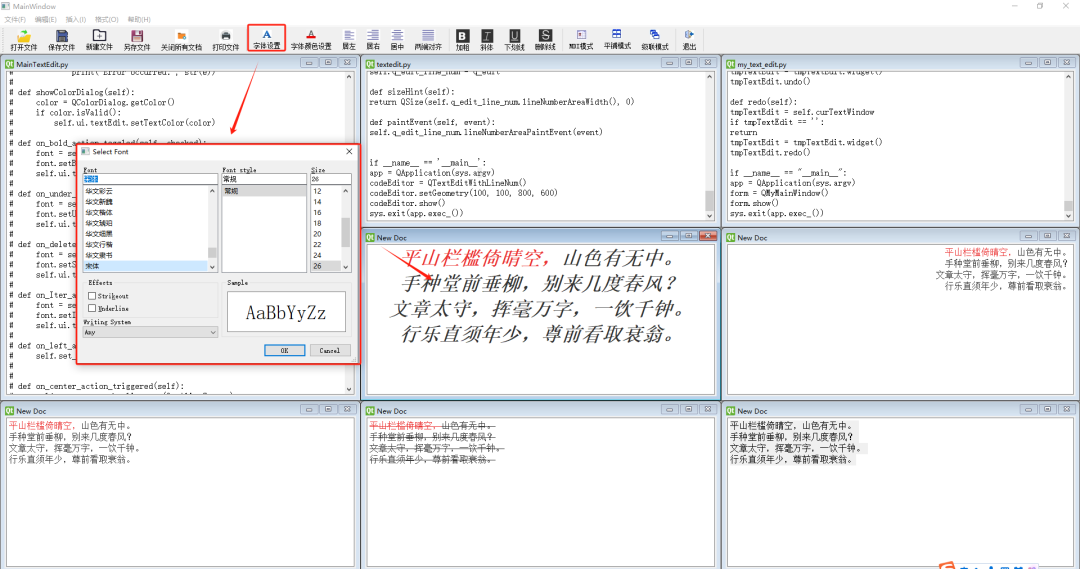Click the size list scrollbar thumb
Image resolution: width=1080 pixels, height=569 pixels.
(x=346, y=231)
